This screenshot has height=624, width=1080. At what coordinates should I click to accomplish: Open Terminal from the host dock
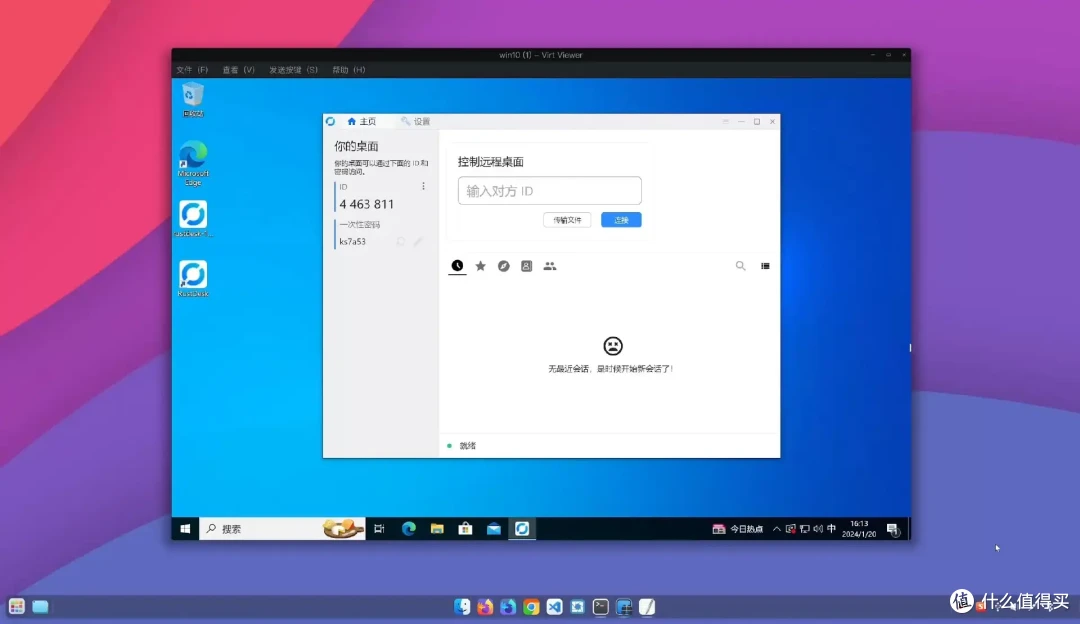click(x=601, y=606)
